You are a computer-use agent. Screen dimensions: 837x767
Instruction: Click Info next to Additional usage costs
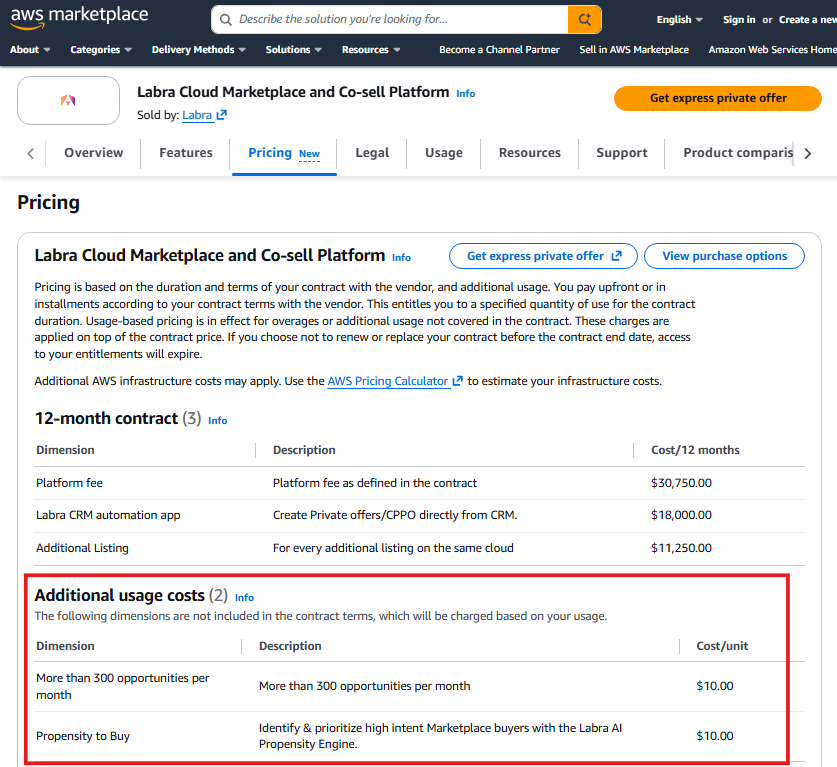(x=244, y=598)
